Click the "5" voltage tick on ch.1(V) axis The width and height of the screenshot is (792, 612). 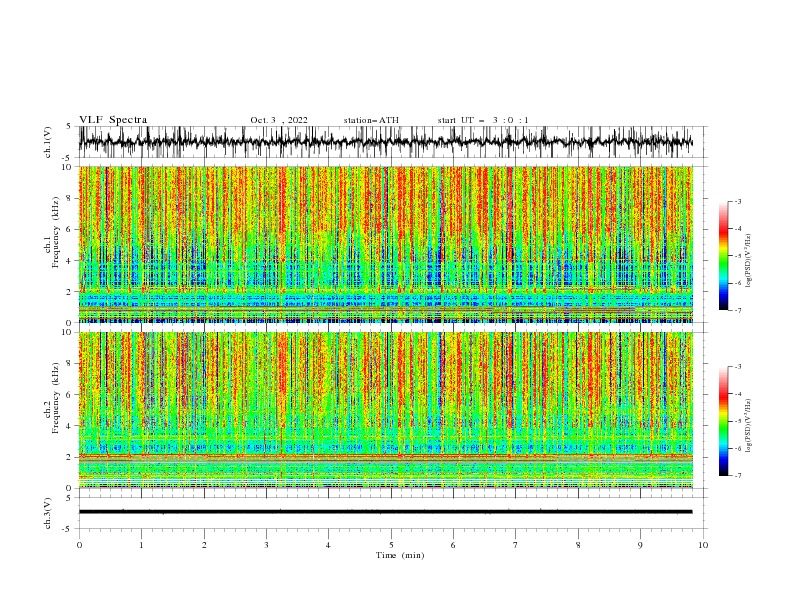69,126
